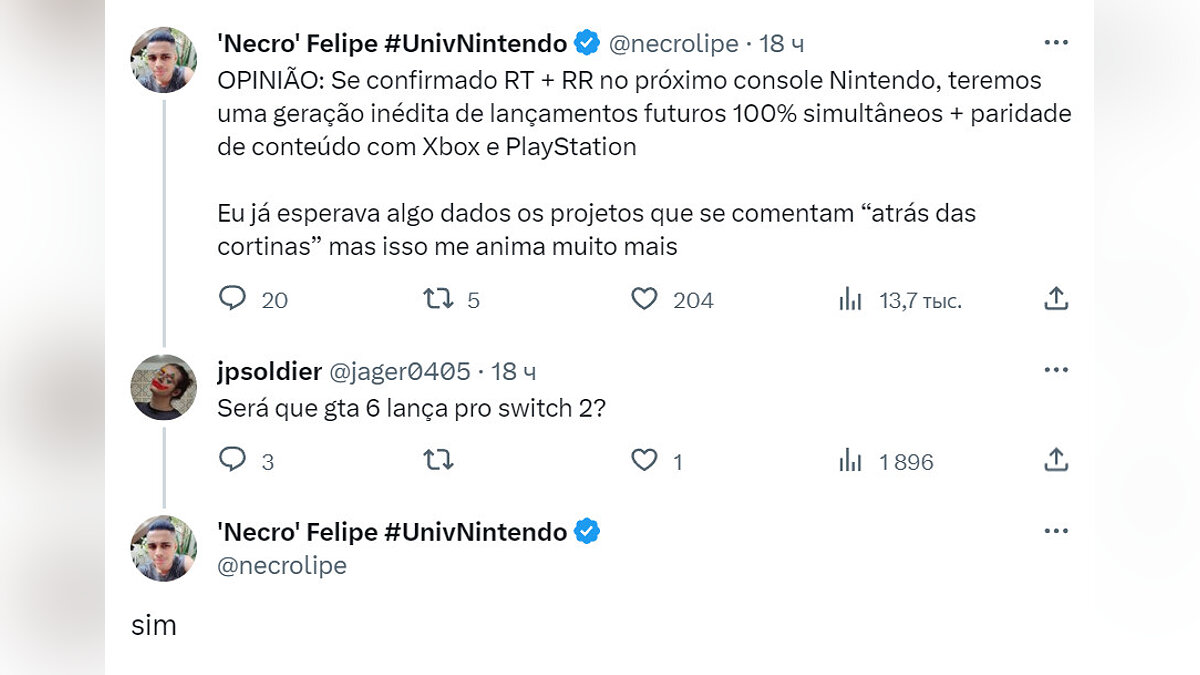Retweet the OPINIÃO tweet with 5 retweets
Viewport: 1200px width, 675px height.
point(438,299)
